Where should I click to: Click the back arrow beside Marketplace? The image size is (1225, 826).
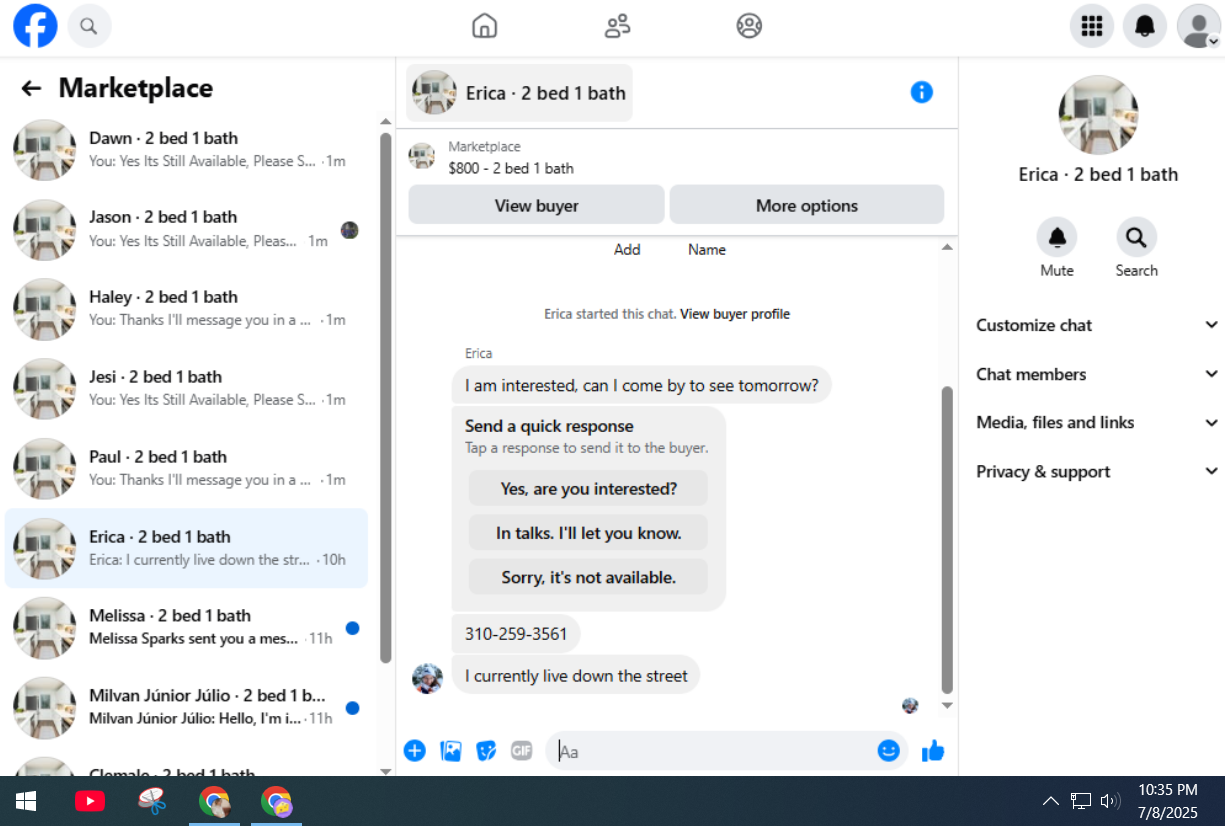point(31,89)
